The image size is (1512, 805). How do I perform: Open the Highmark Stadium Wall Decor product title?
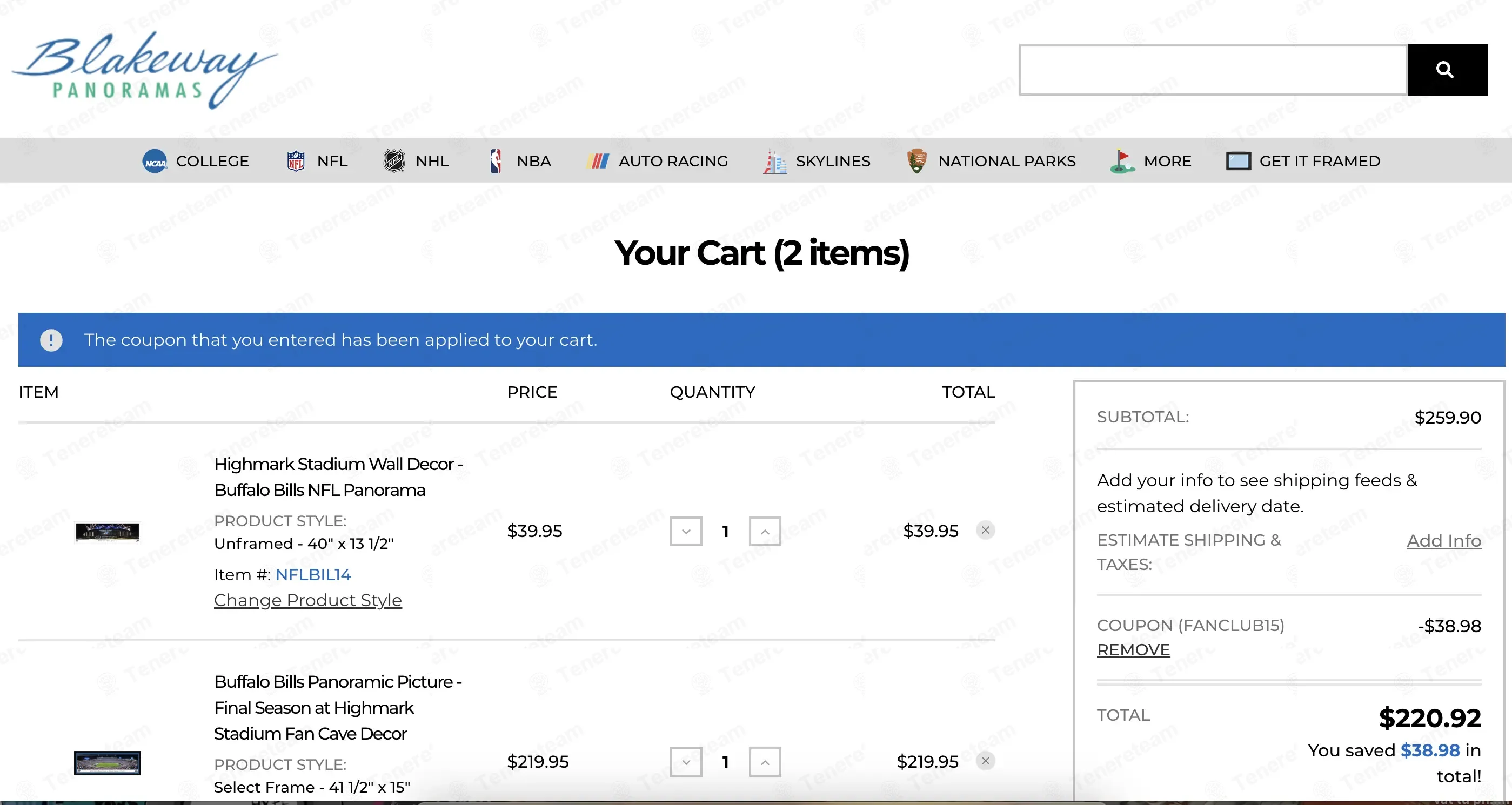(x=339, y=477)
